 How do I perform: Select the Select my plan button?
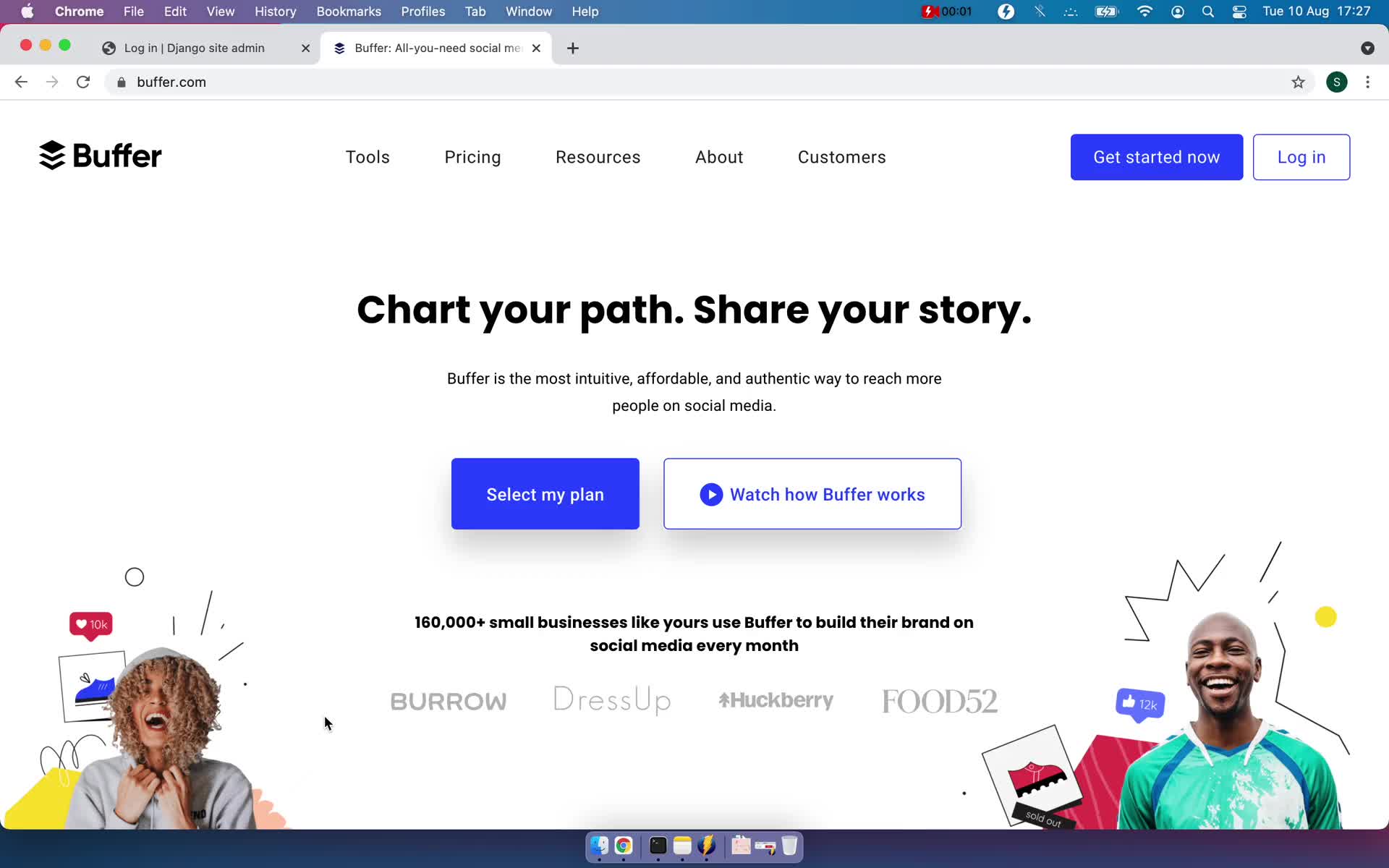pos(544,494)
